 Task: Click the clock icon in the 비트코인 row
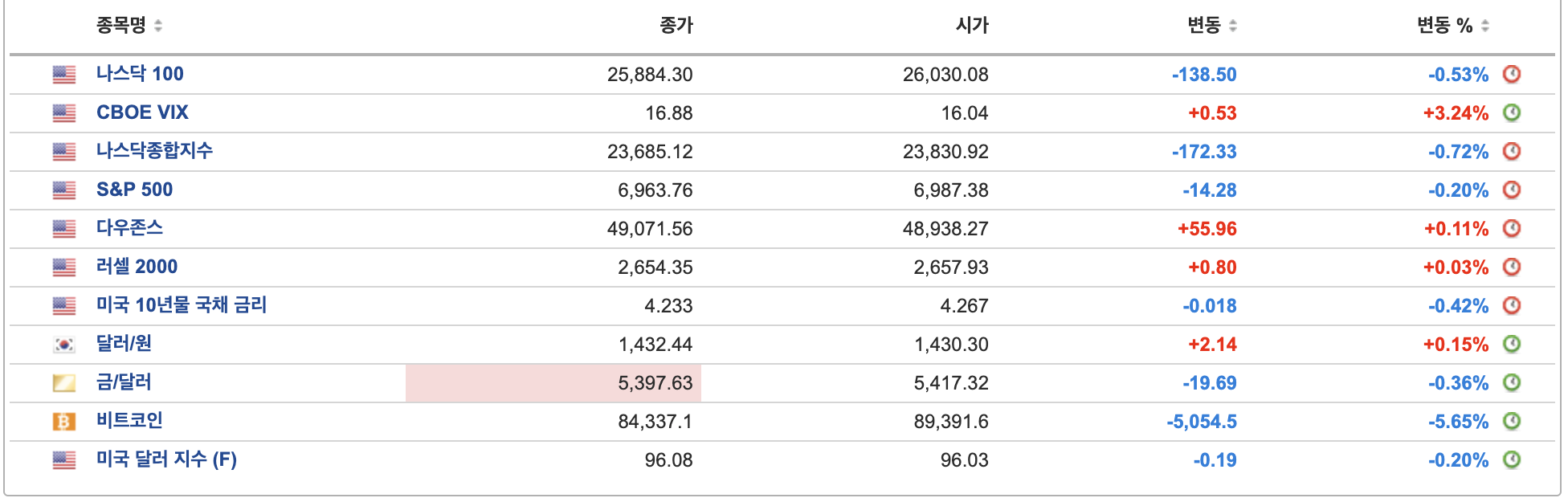pyautogui.click(x=1513, y=421)
